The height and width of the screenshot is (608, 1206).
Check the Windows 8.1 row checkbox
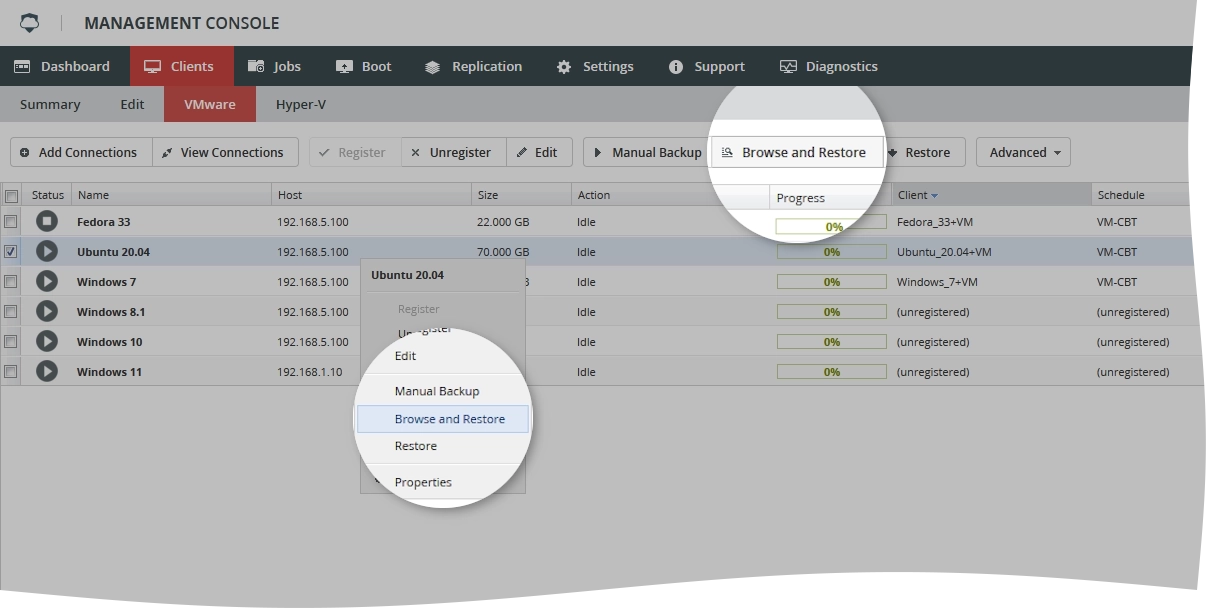coord(11,312)
